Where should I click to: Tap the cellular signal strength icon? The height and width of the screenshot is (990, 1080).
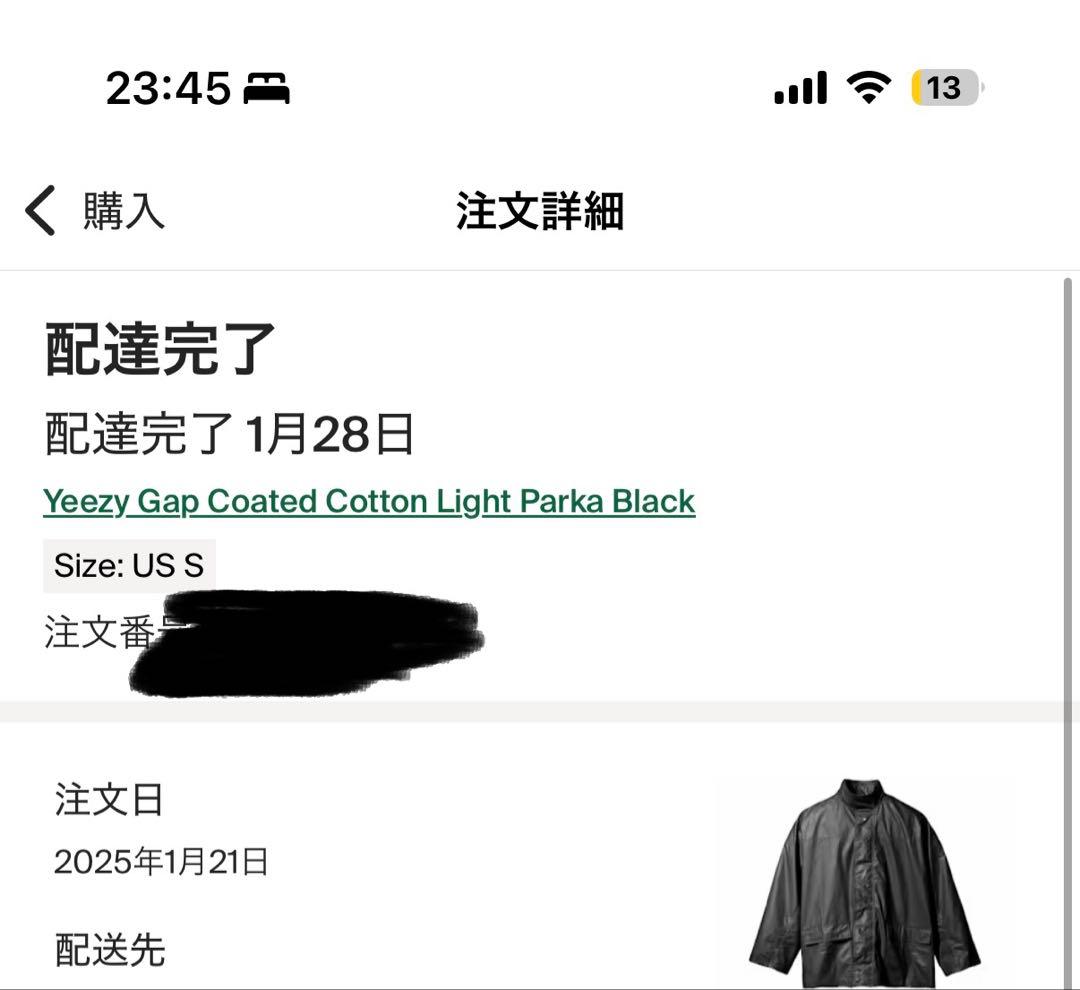pos(801,88)
